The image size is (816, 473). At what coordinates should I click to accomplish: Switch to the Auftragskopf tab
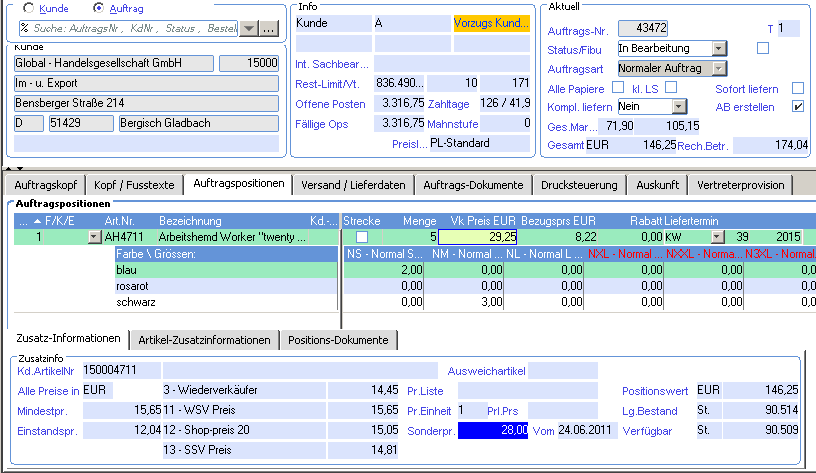(x=46, y=185)
